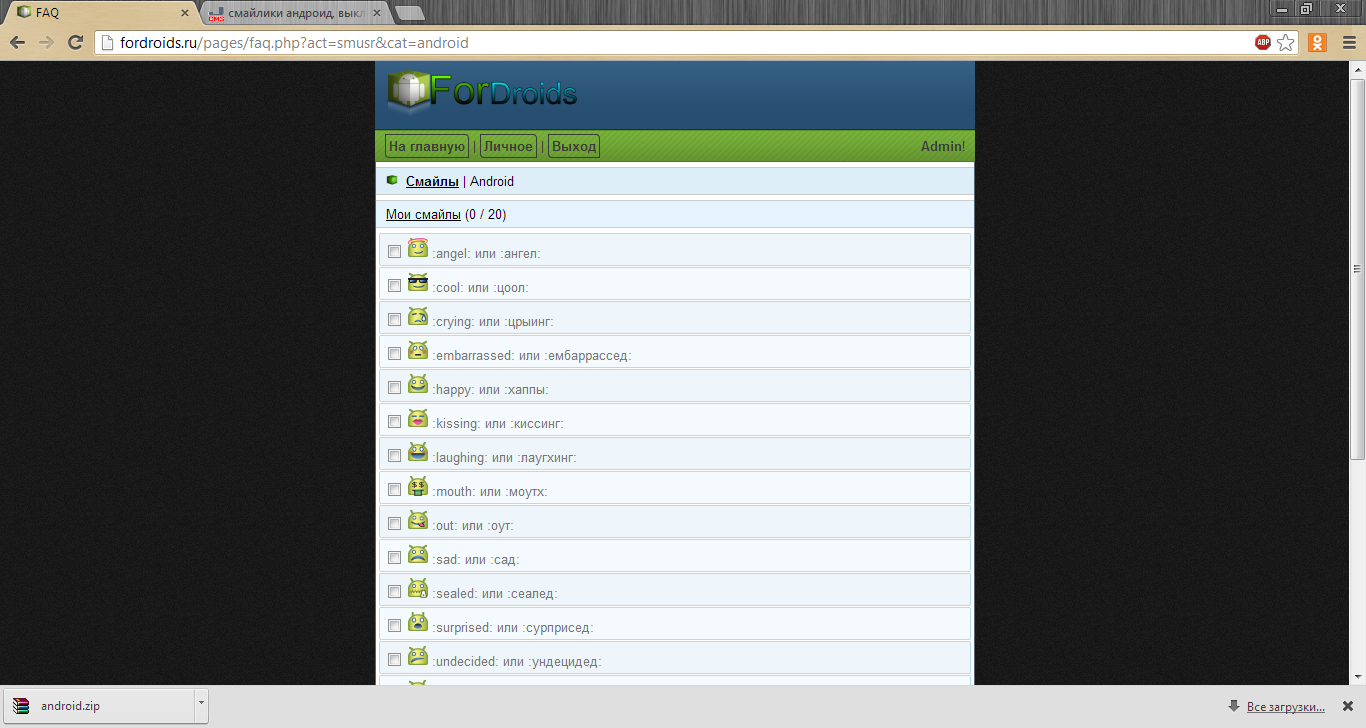Open the Личное personal section

(508, 146)
